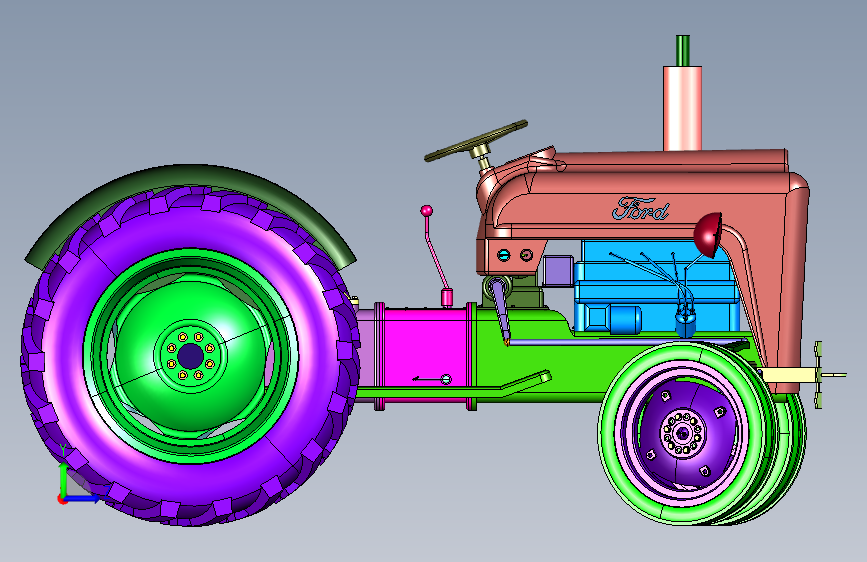The image size is (867, 562).
Task: Select the purple rear tire
Action: point(191,354)
